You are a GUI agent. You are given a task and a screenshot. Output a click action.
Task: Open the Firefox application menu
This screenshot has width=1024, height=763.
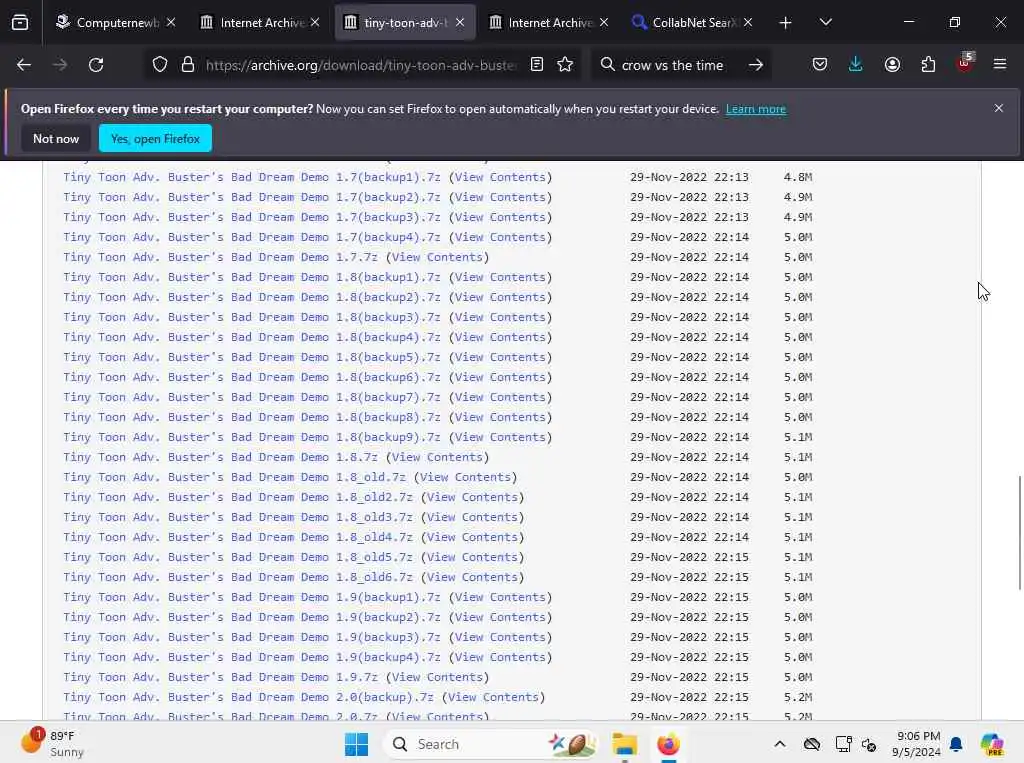pos(1000,65)
